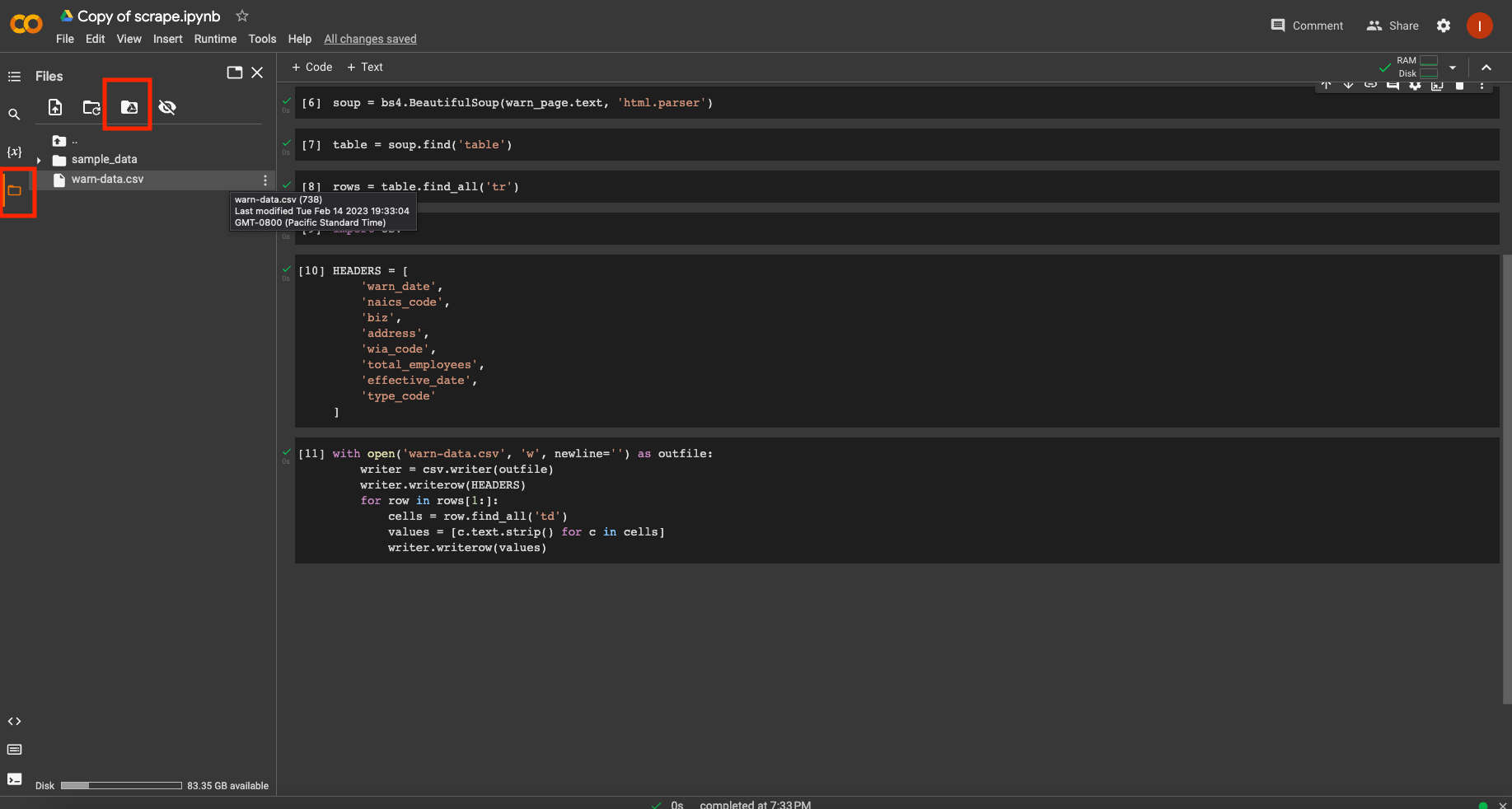Open the Colab home logo
The width and height of the screenshot is (1512, 809).
coord(26,25)
